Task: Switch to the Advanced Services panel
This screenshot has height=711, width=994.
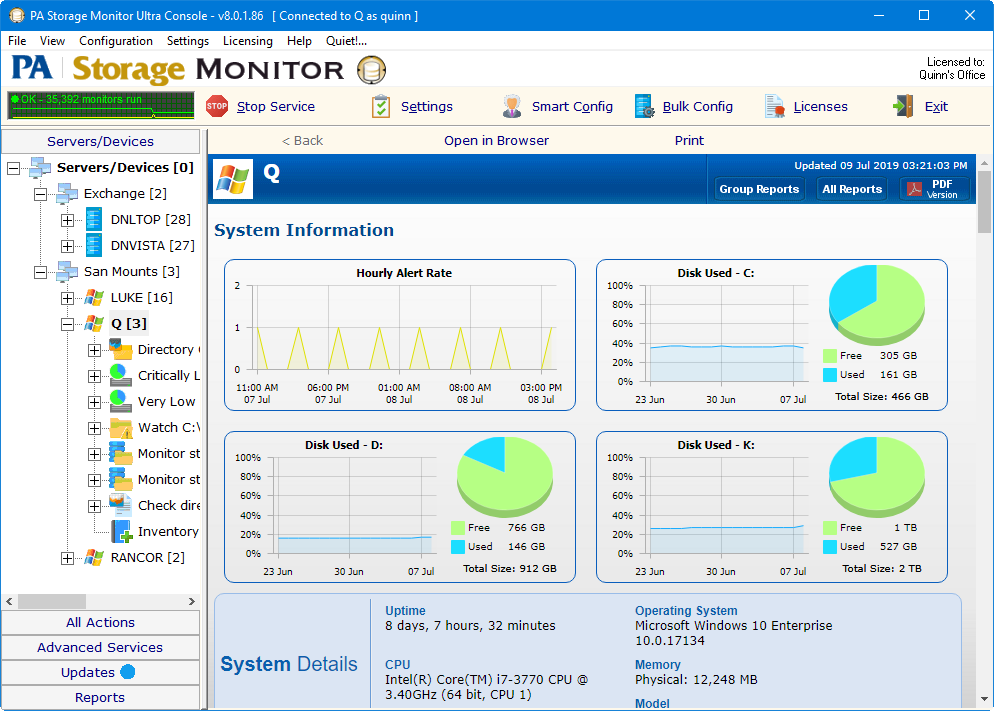Action: [x=100, y=647]
